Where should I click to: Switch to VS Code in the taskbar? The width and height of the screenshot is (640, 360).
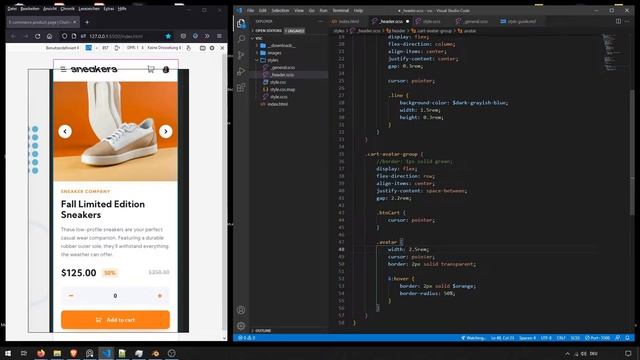107,353
